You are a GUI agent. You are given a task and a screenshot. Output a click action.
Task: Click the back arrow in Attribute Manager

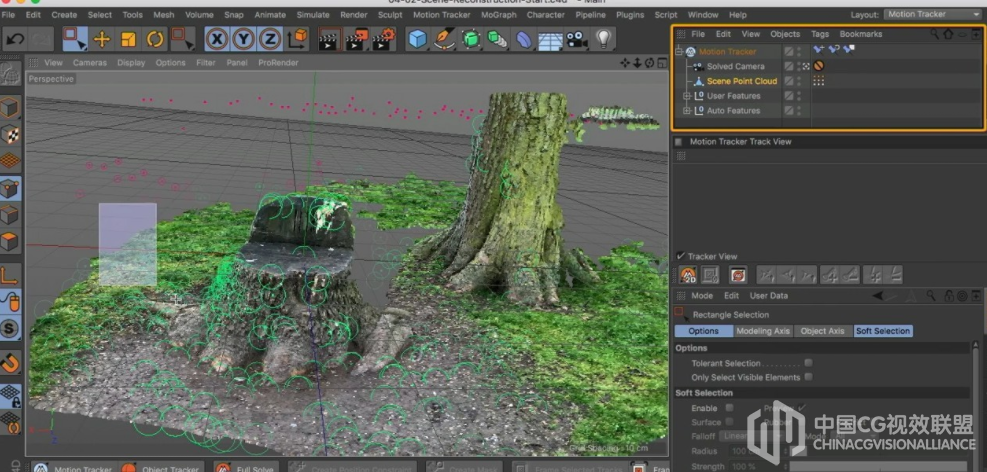click(877, 296)
